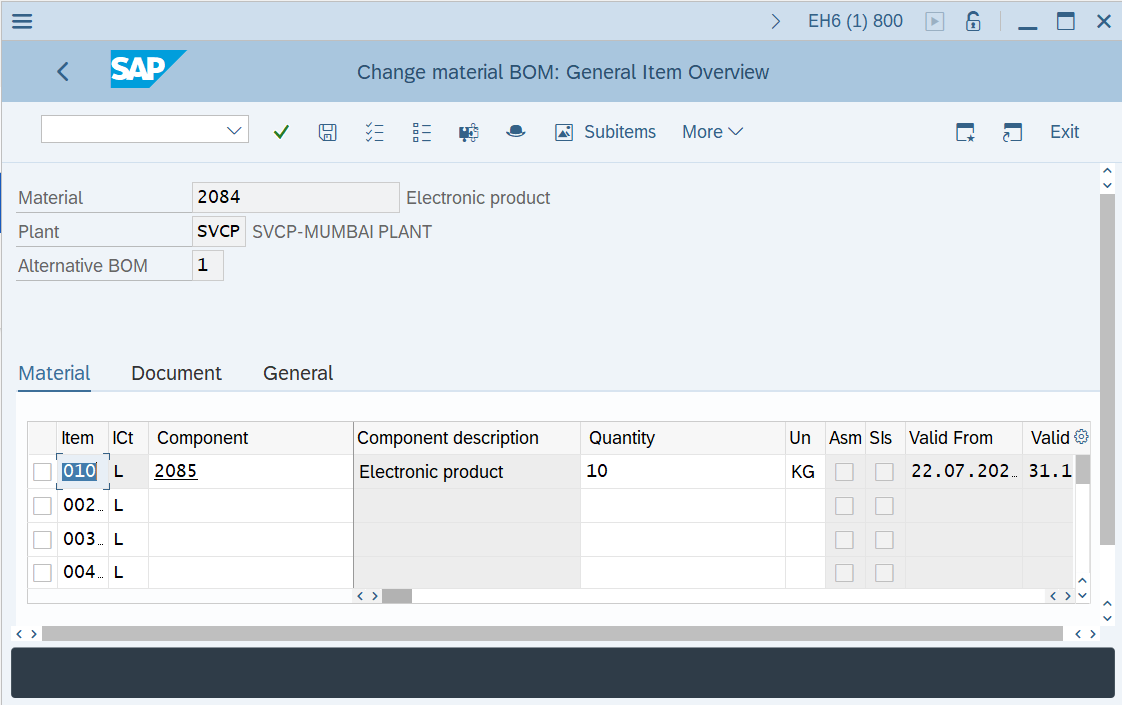The height and width of the screenshot is (705, 1122).
Task: Click the Save floppy disk icon
Action: tap(327, 132)
